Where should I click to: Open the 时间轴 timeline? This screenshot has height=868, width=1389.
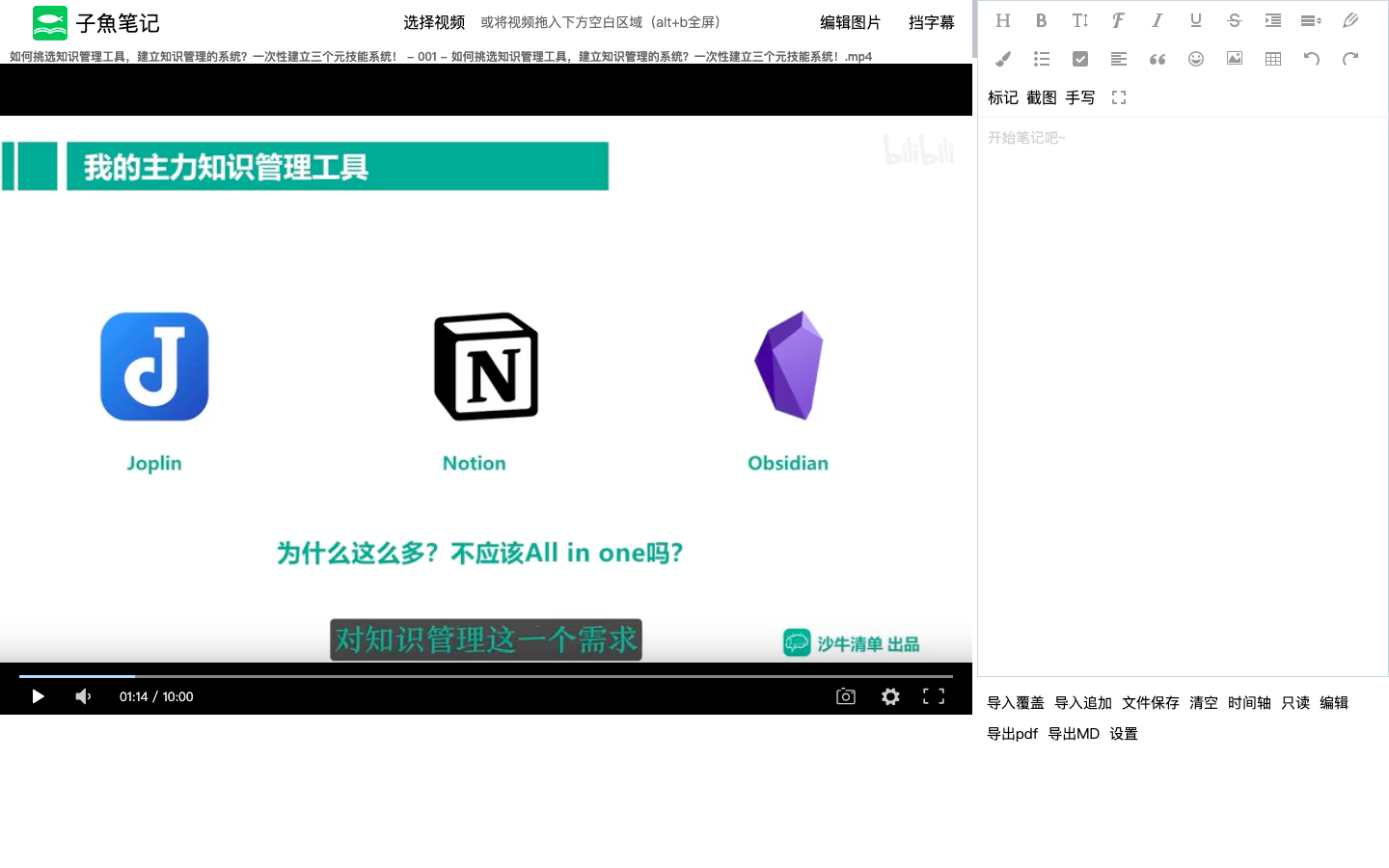[x=1249, y=703]
